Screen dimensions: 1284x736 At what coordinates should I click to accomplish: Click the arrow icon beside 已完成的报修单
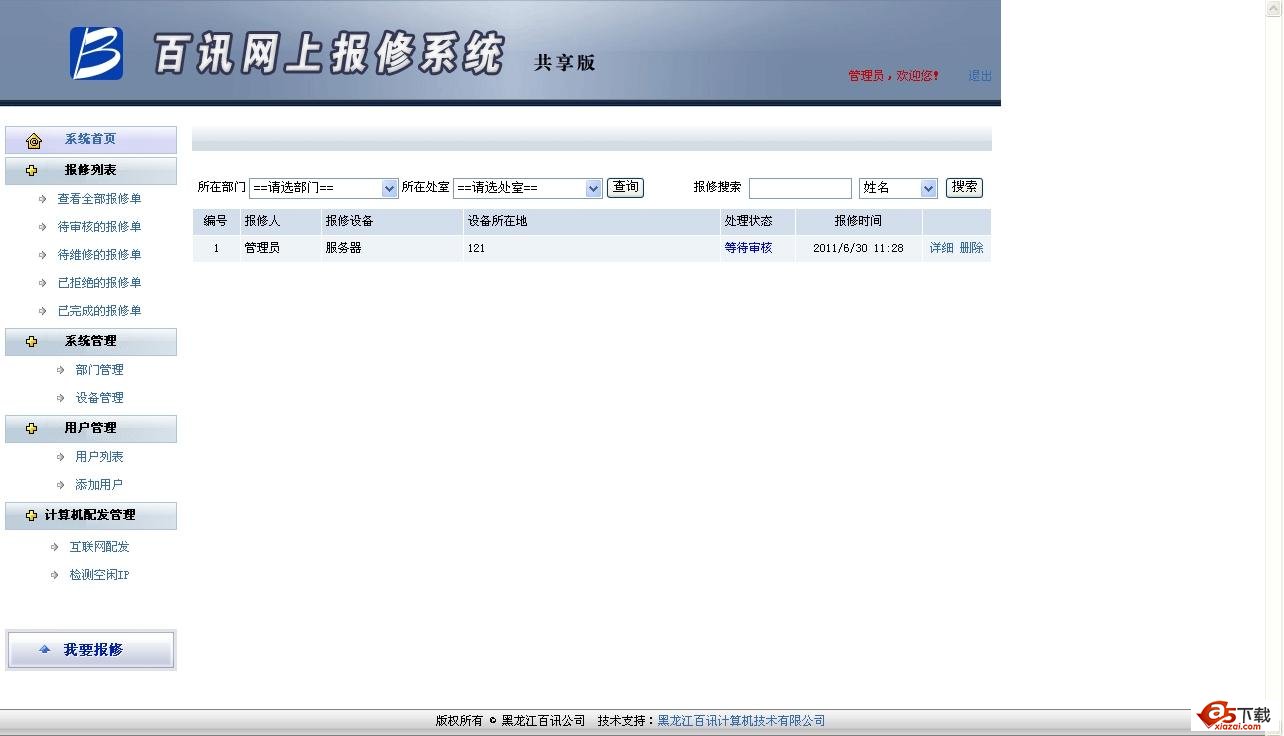click(42, 311)
